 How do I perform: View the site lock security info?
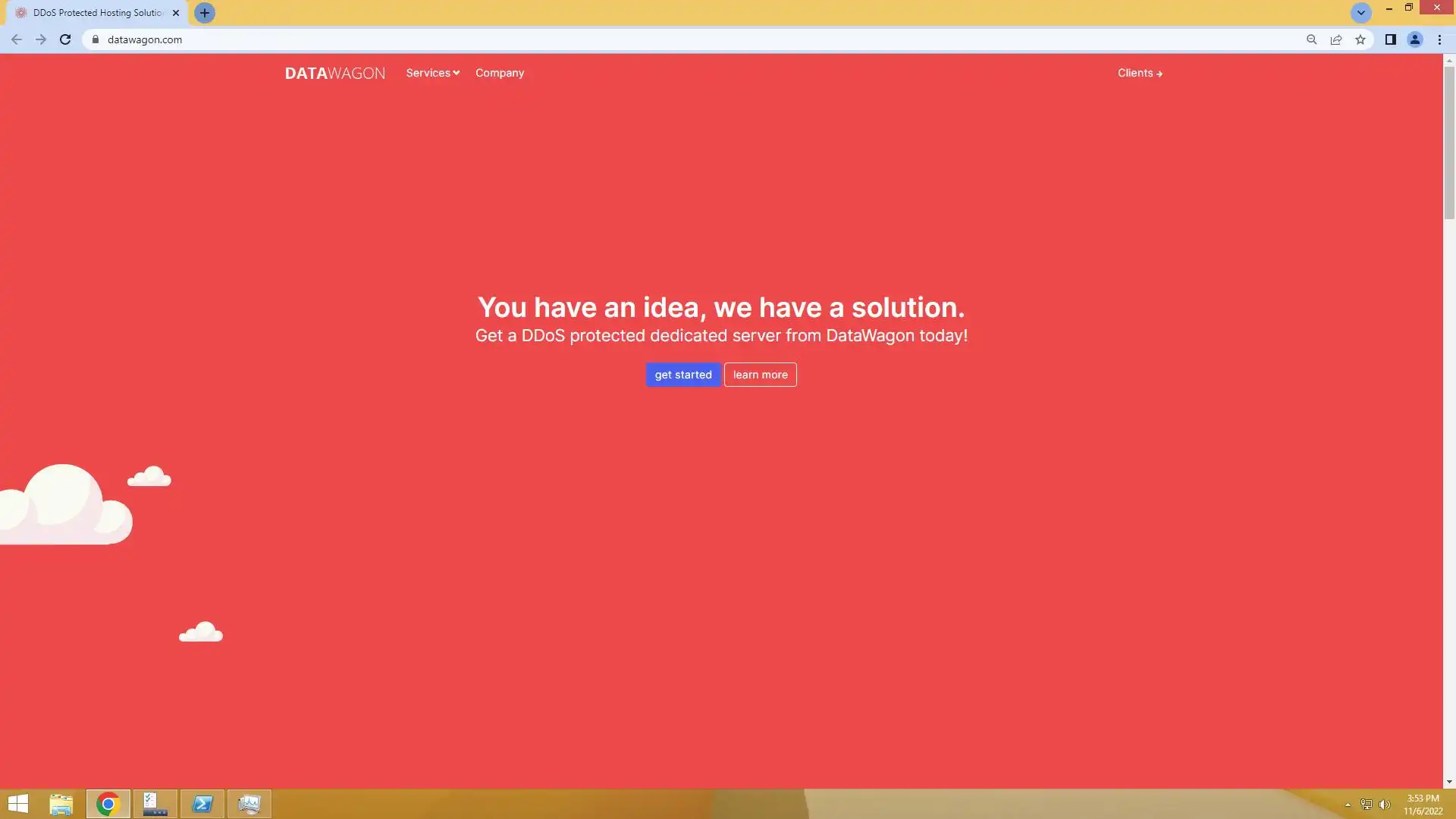96,39
